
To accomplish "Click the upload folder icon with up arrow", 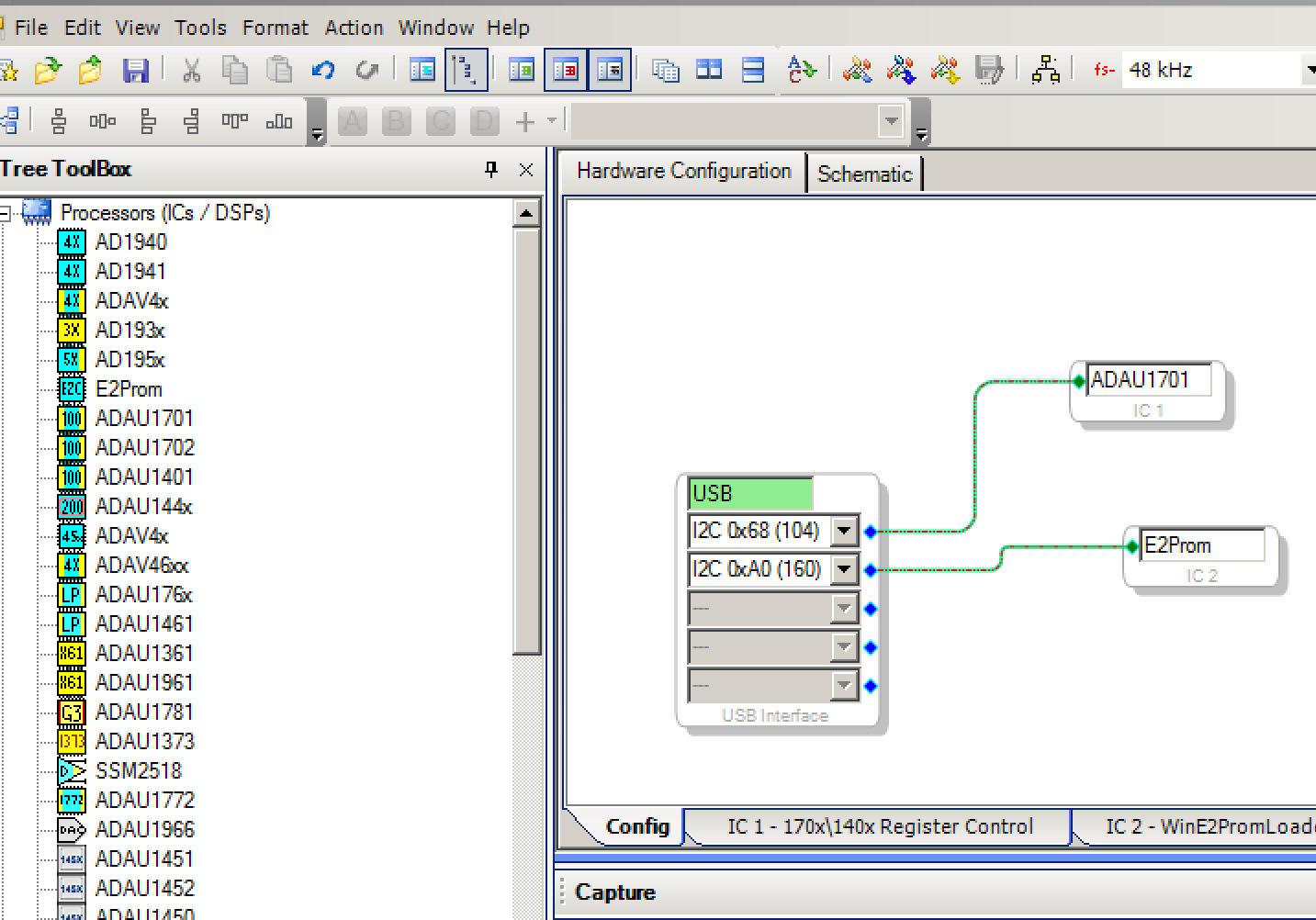I will pos(90,70).
